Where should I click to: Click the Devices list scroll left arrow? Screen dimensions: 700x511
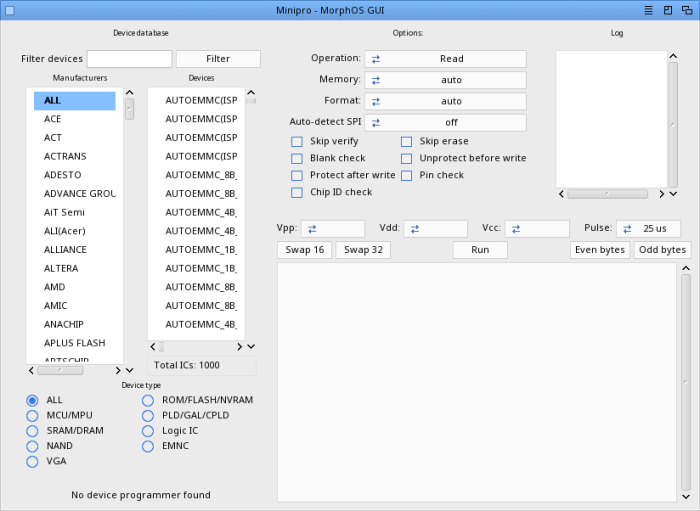[x=153, y=346]
